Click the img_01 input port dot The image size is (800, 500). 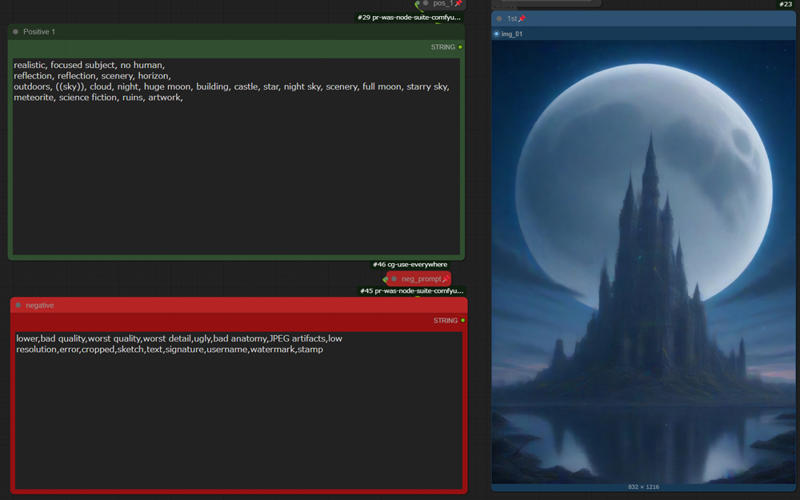[497, 34]
